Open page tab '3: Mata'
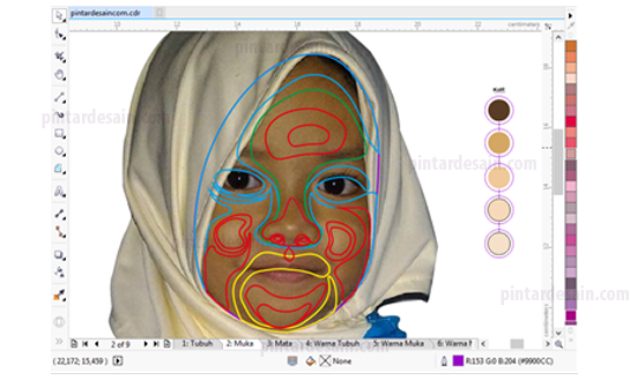The image size is (630, 380). click(x=280, y=343)
